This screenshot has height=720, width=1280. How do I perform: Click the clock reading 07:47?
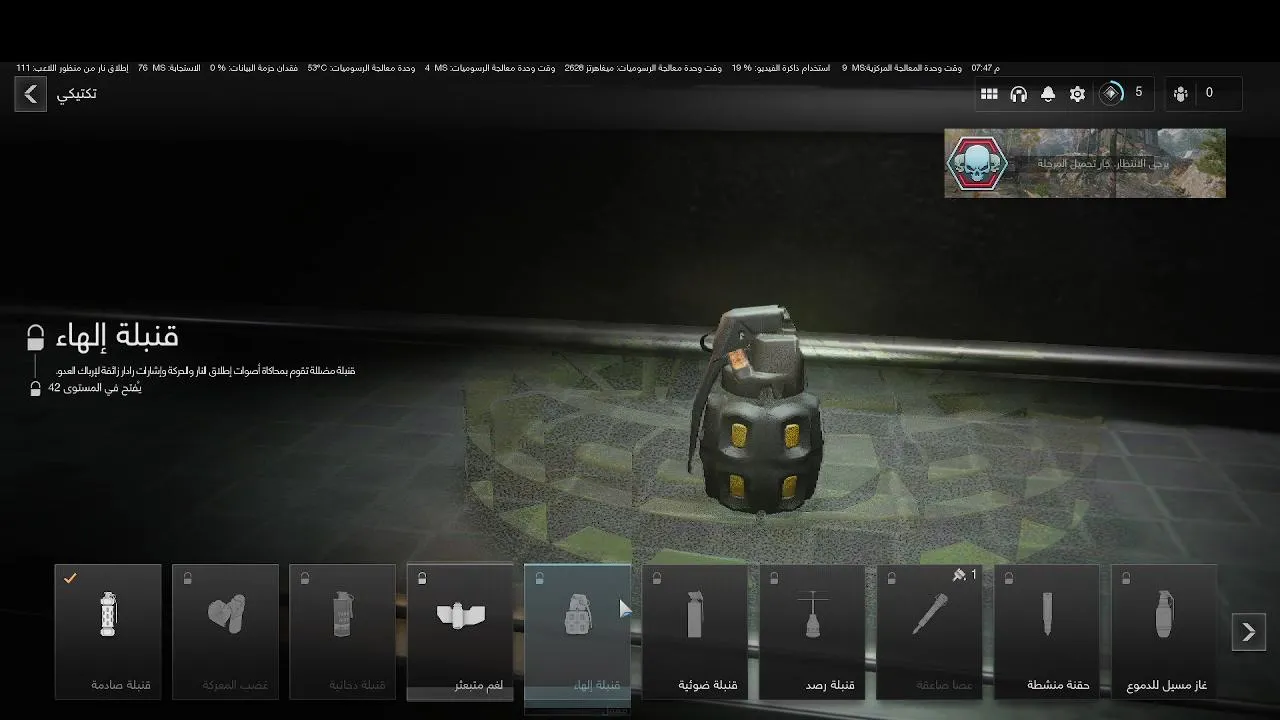click(x=986, y=68)
